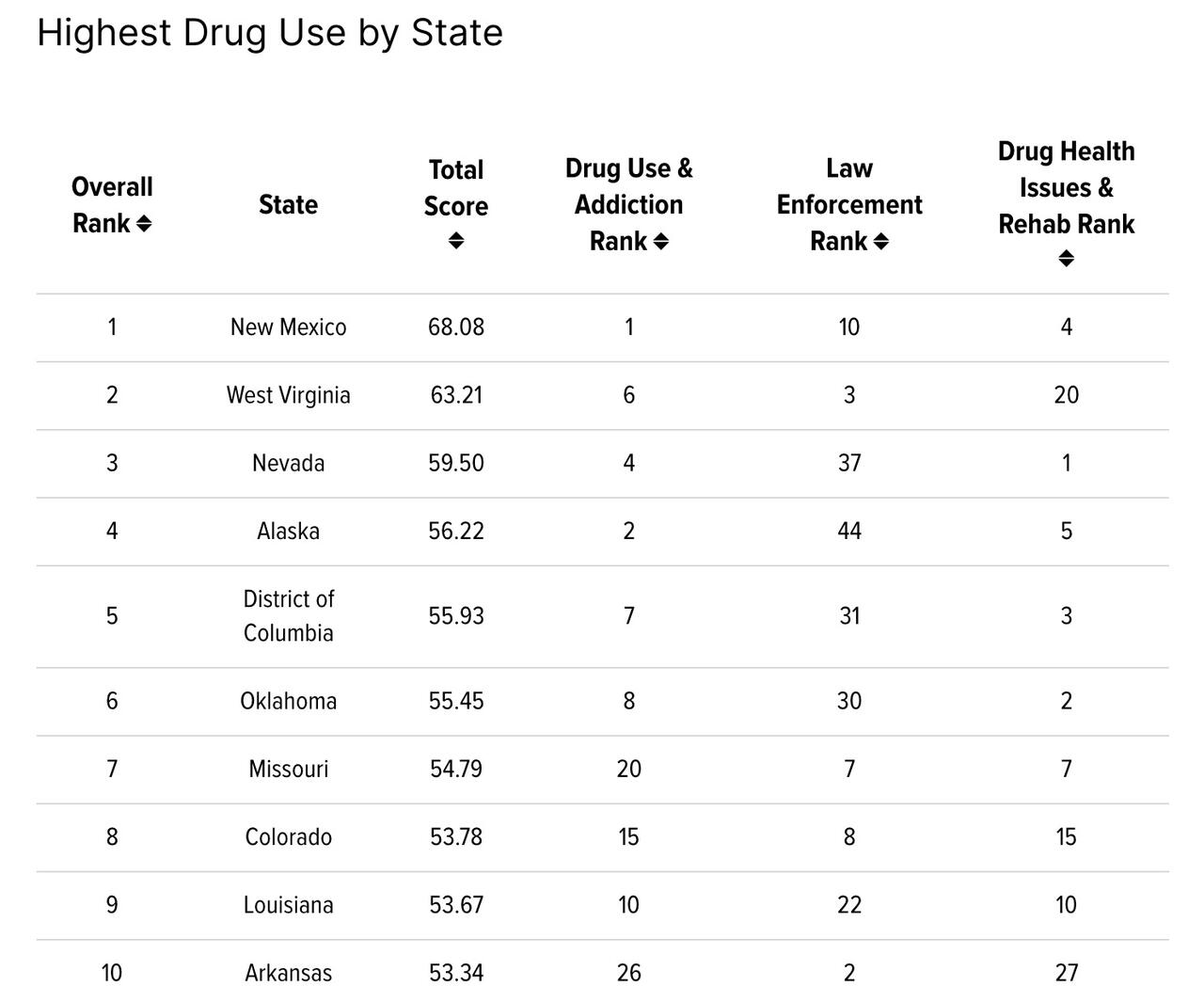Click the Total Score sort icon
The width and height of the screenshot is (1204, 1002).
click(x=456, y=241)
